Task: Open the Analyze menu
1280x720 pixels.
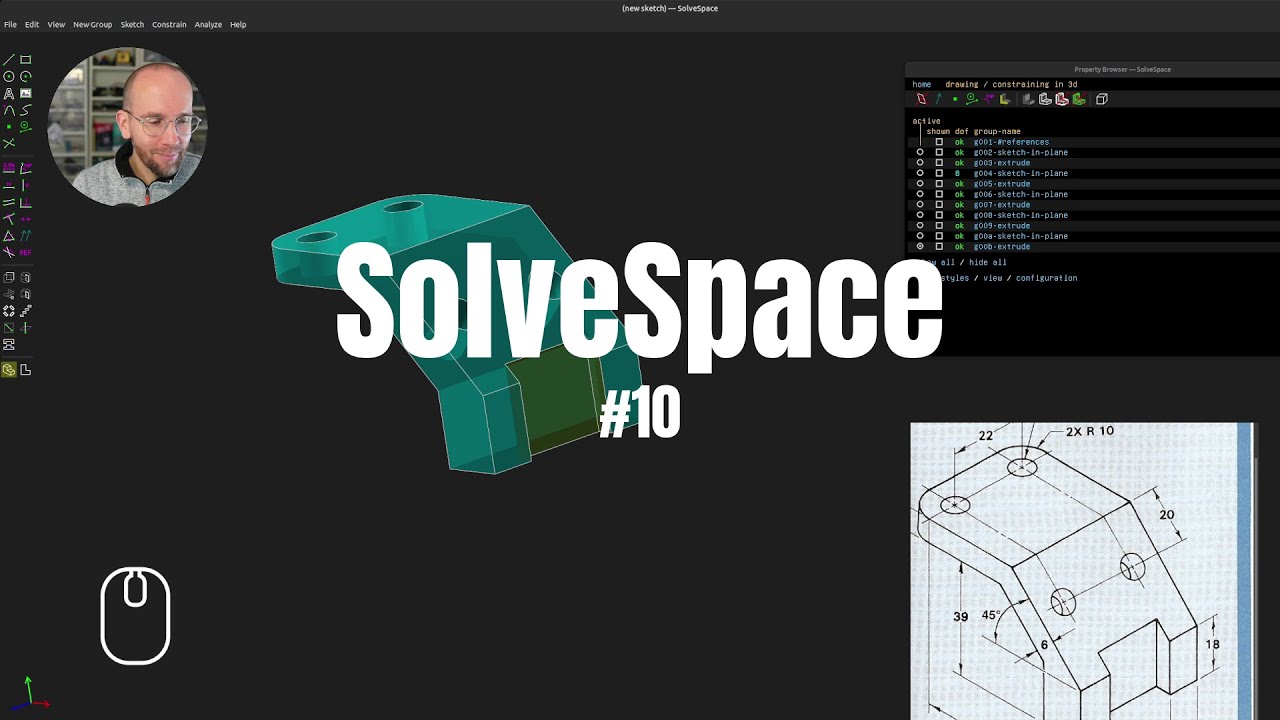Action: coord(208,24)
